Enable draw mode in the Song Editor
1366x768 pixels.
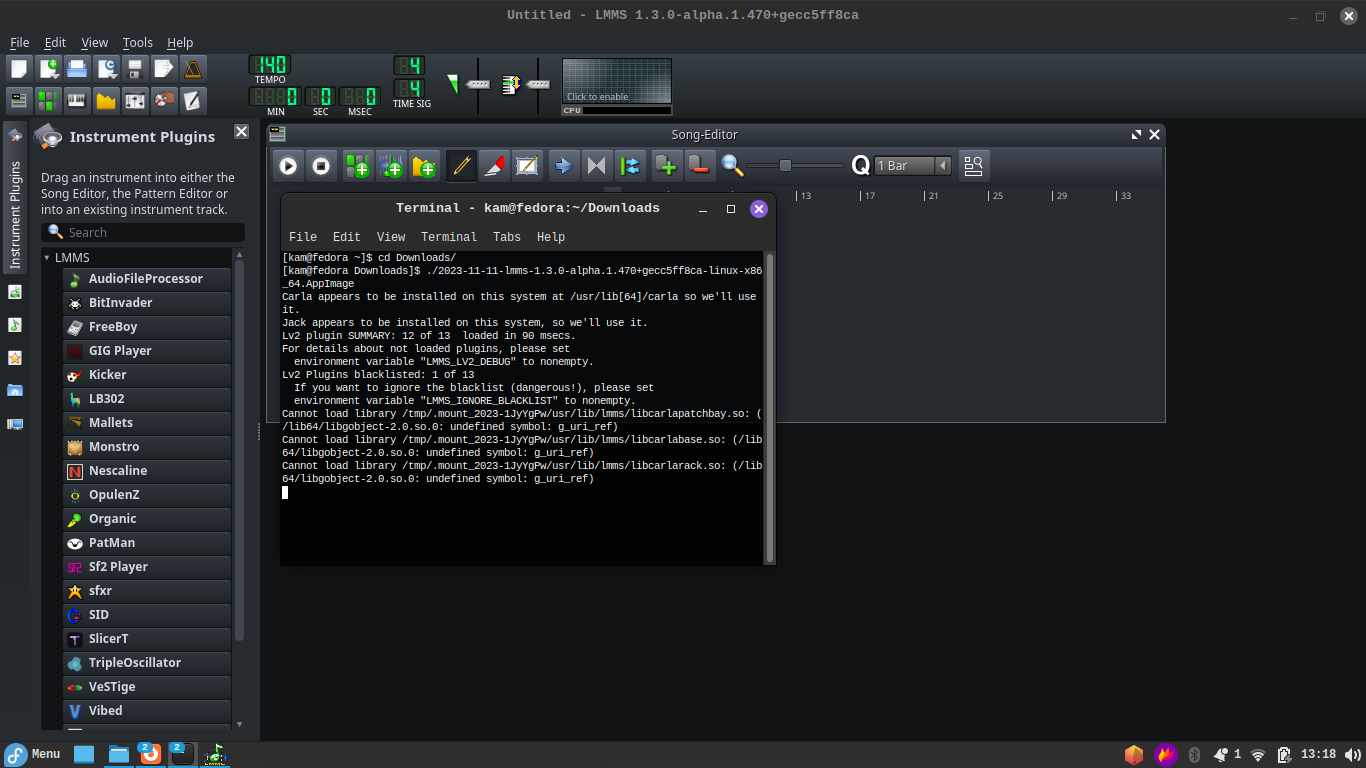(460, 166)
